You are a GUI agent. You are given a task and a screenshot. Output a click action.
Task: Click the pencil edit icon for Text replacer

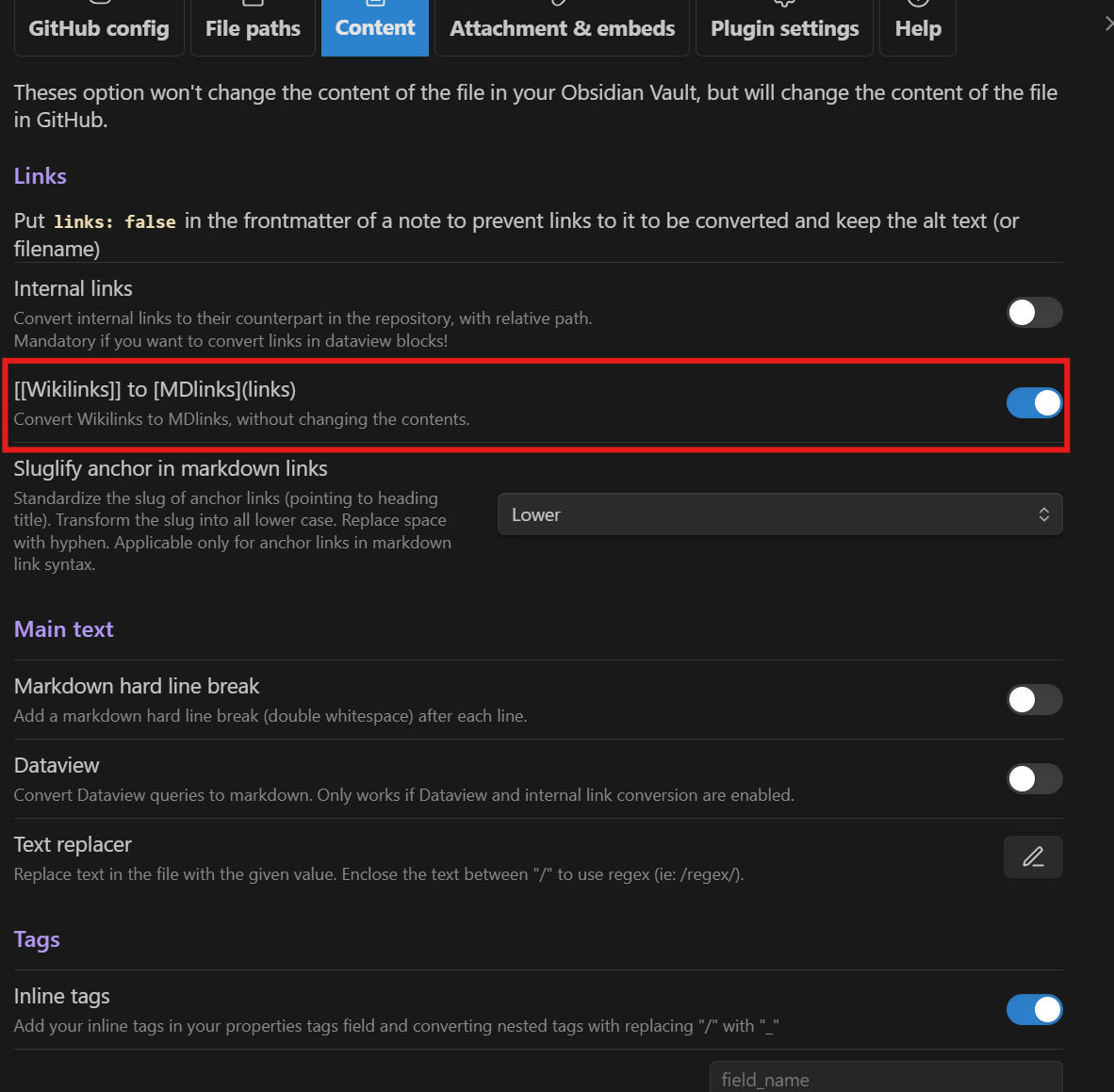point(1033,856)
